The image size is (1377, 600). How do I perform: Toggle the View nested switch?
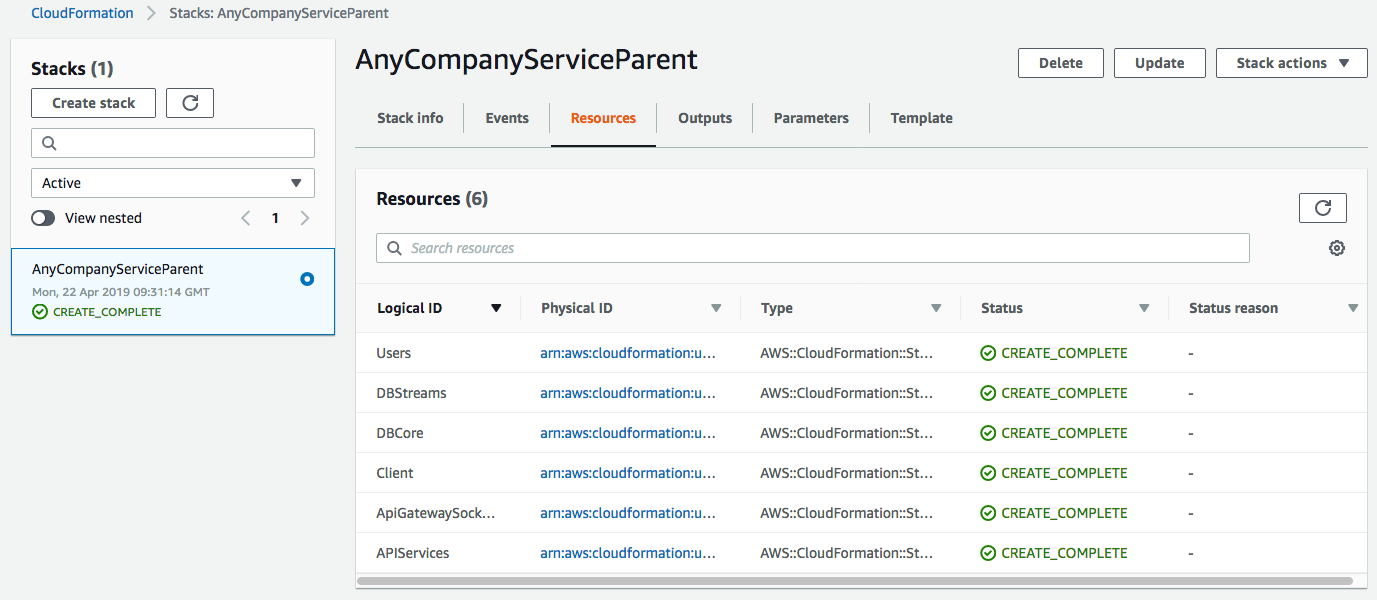43,218
